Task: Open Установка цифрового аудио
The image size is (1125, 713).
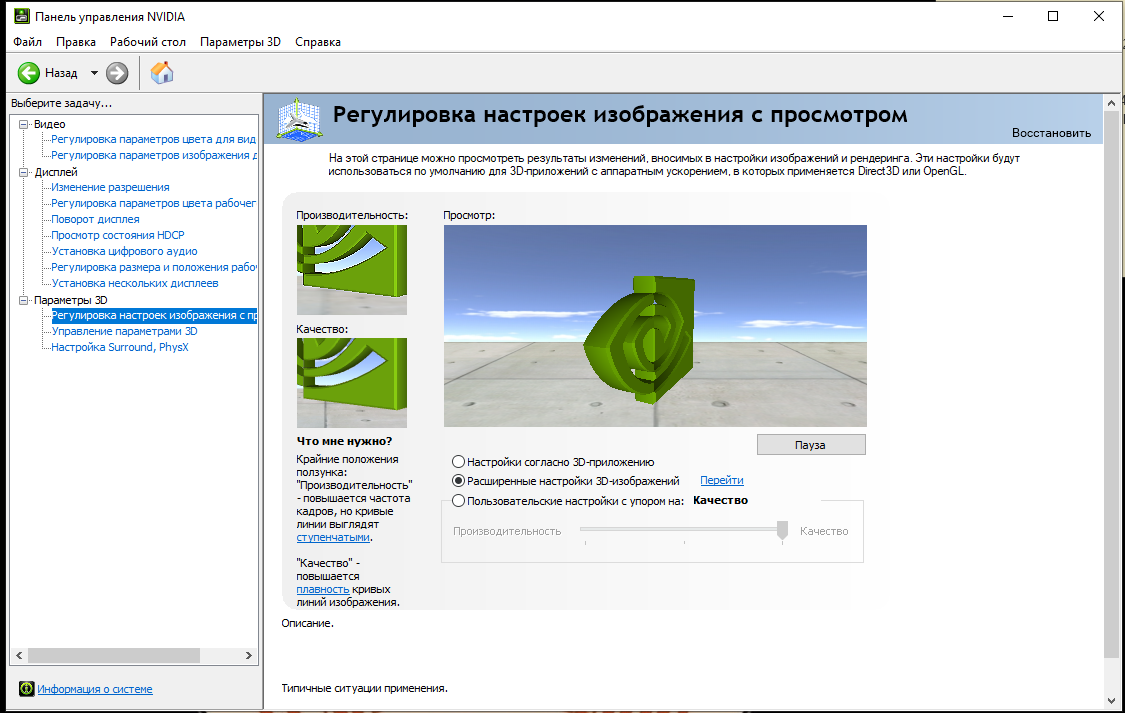Action: (x=124, y=251)
